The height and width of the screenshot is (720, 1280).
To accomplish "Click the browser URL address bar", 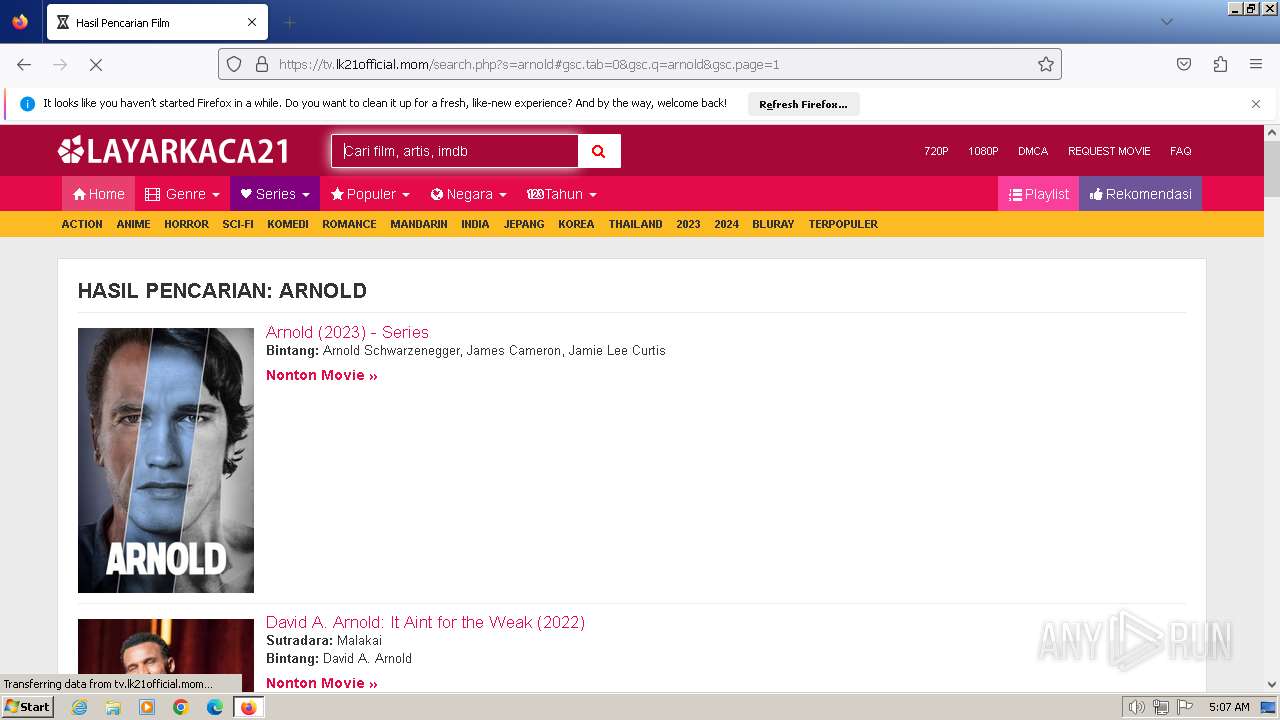I will [640, 64].
